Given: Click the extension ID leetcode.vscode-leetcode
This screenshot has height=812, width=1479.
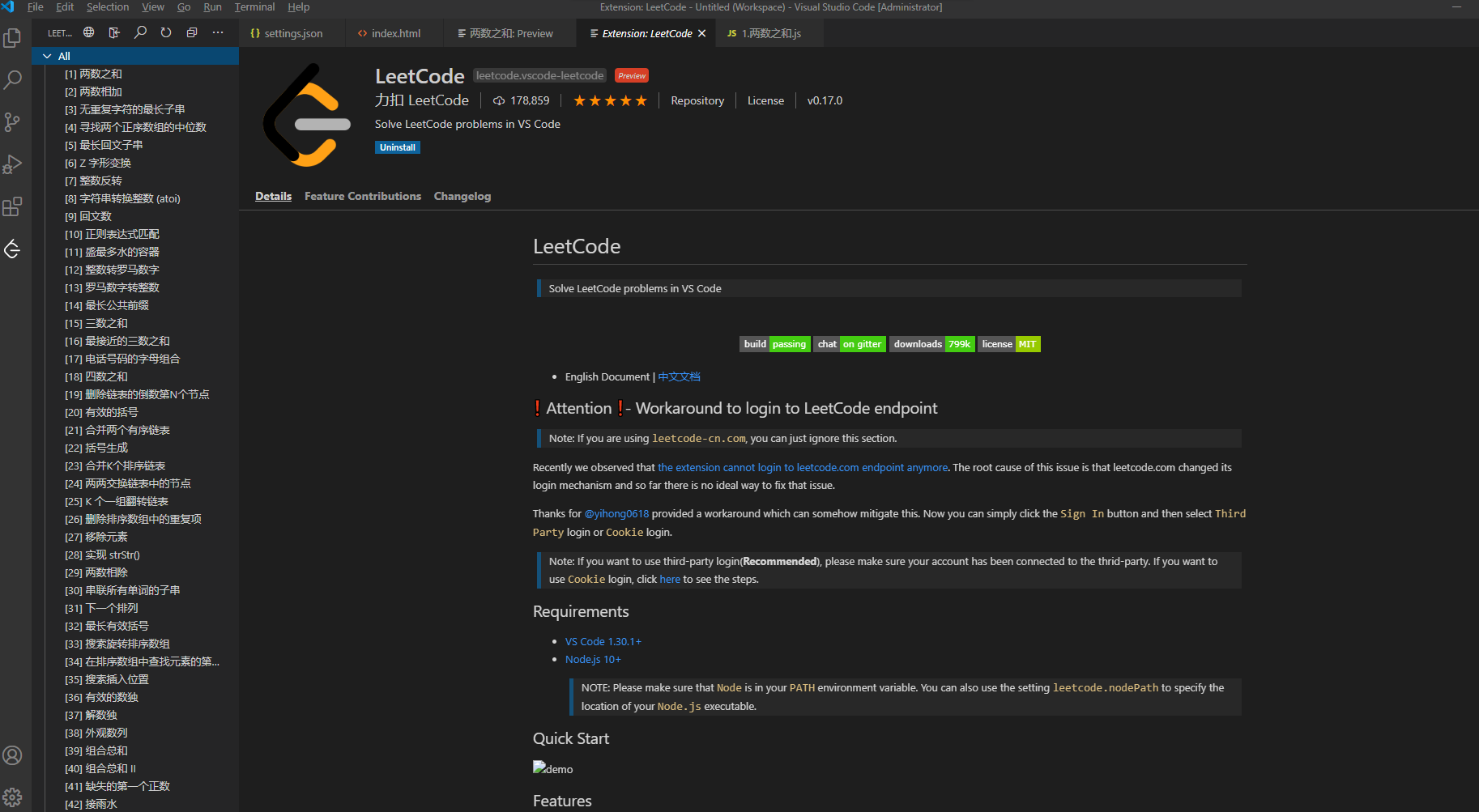Looking at the screenshot, I should pos(539,75).
